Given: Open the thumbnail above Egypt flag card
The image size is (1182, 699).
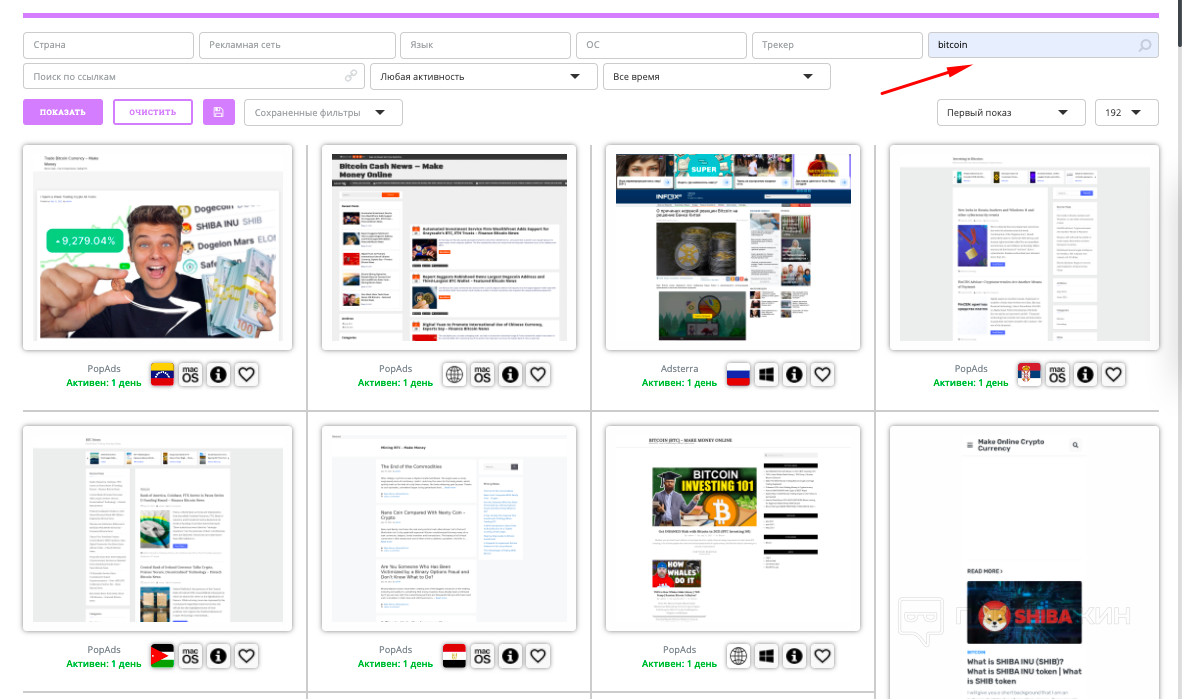Looking at the screenshot, I should point(449,529).
